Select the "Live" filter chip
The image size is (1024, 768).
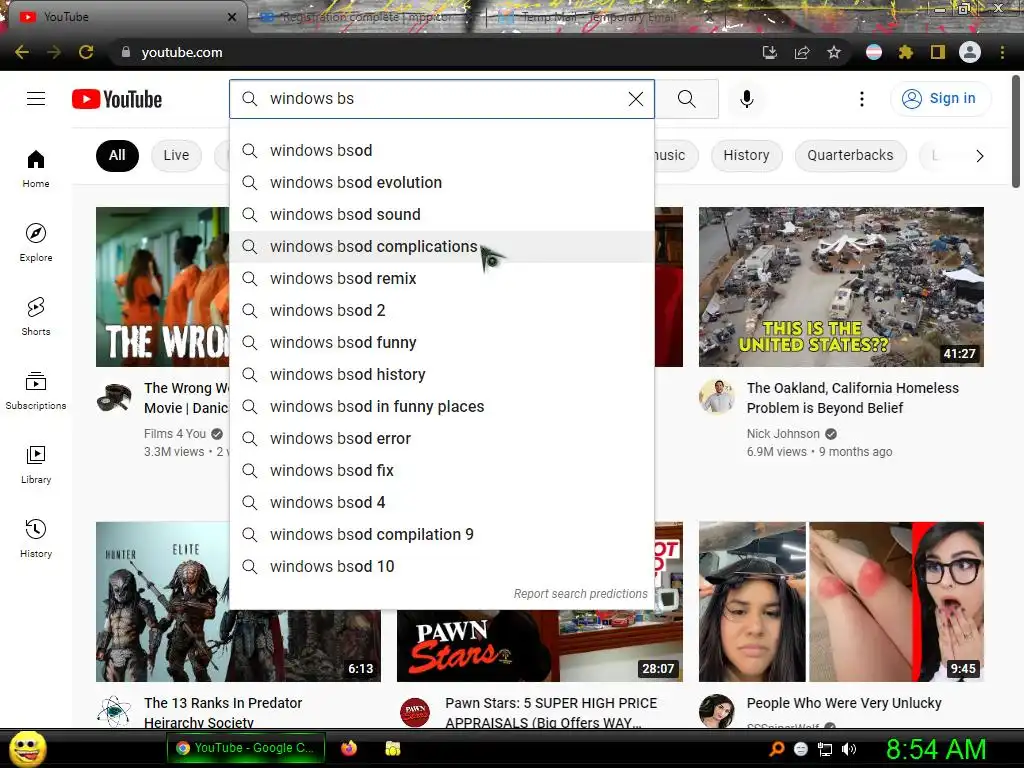(176, 155)
